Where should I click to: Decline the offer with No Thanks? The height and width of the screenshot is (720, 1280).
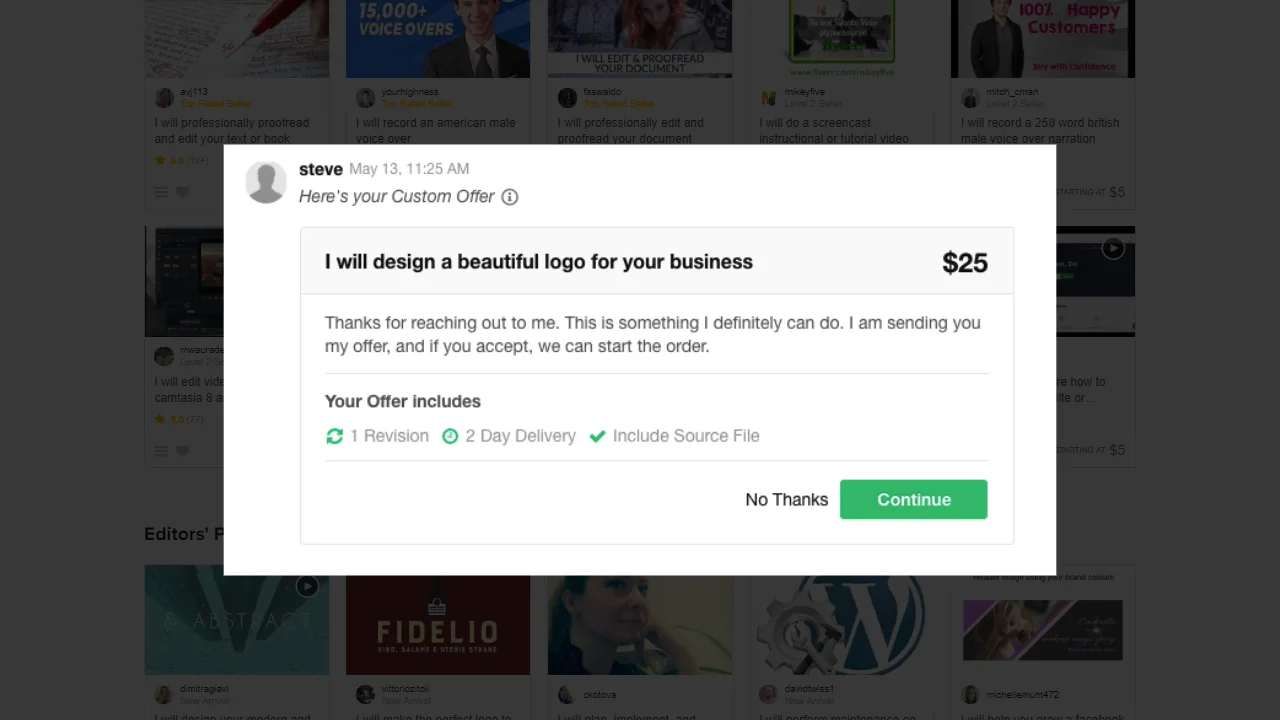pyautogui.click(x=786, y=500)
